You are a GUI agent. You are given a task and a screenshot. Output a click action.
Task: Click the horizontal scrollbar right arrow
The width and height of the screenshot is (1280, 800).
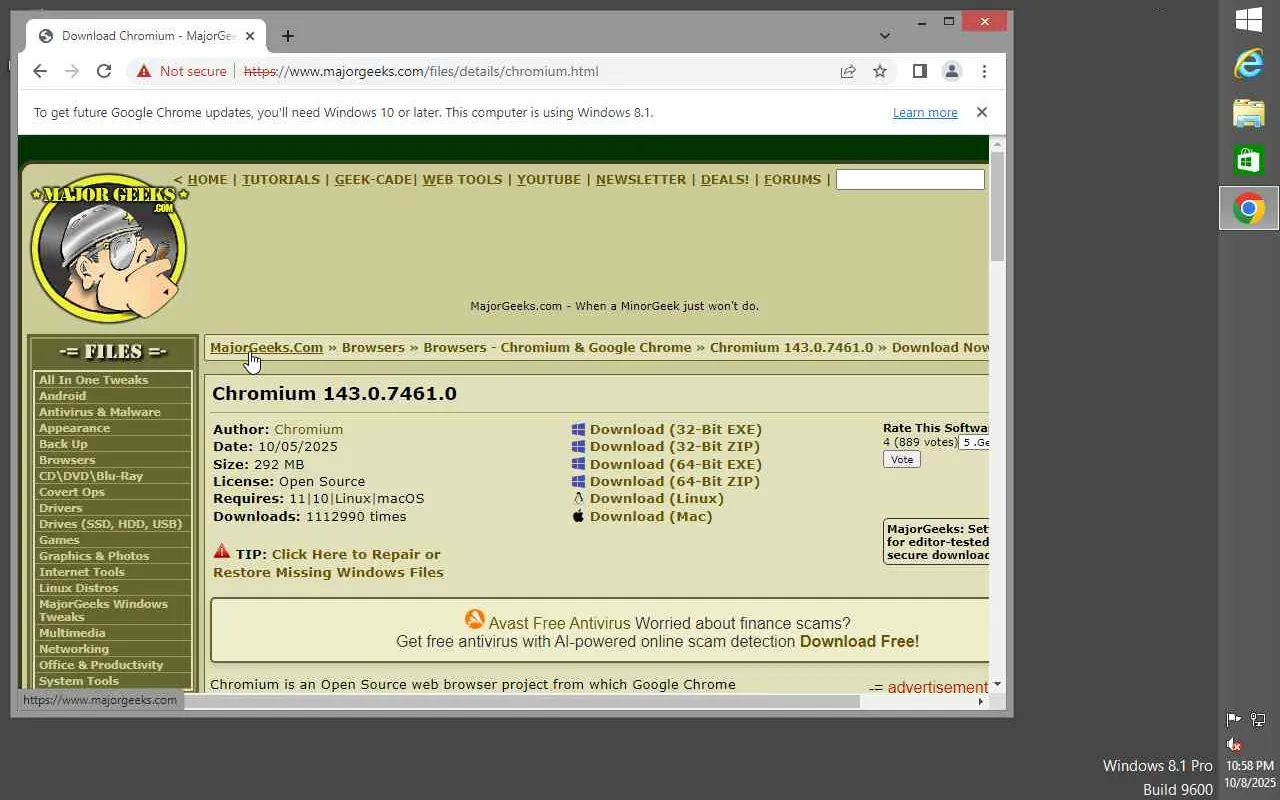(980, 701)
